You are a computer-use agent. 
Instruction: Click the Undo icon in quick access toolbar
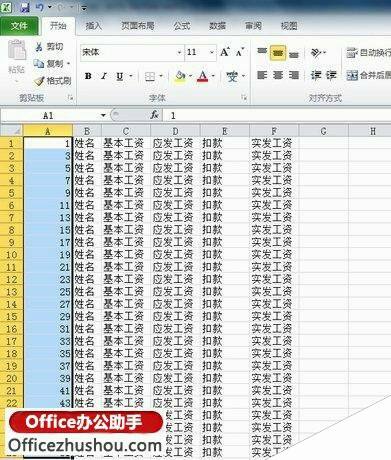[40, 7]
